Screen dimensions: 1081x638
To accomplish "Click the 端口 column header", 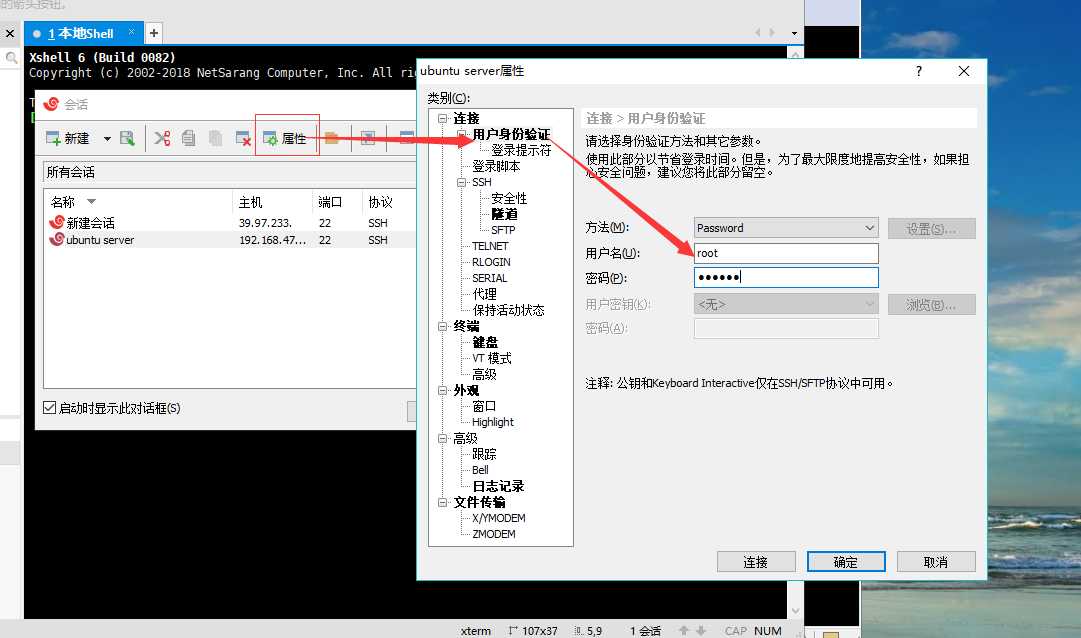I will [330, 202].
